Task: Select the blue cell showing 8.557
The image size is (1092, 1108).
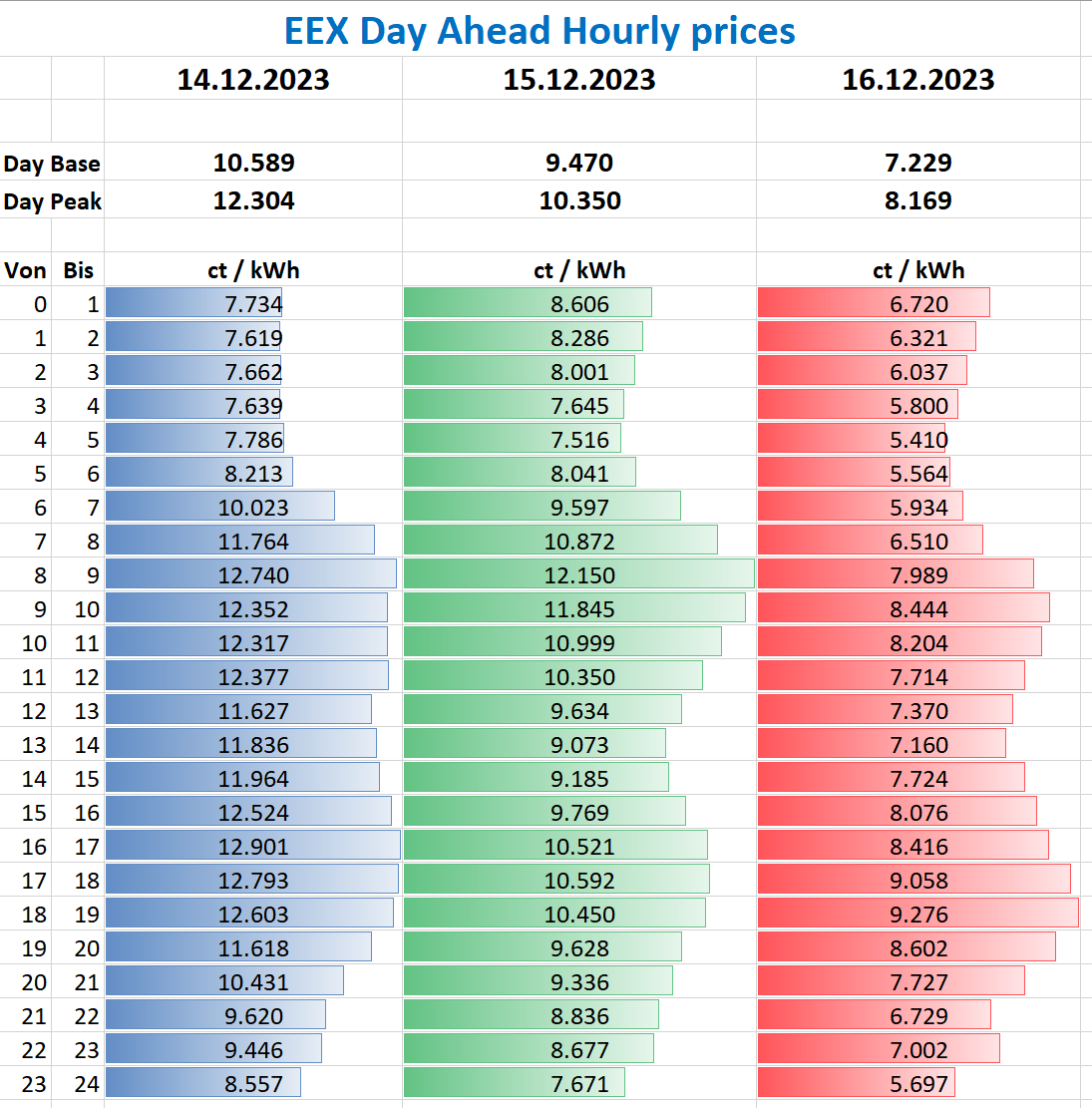Action: click(253, 1083)
